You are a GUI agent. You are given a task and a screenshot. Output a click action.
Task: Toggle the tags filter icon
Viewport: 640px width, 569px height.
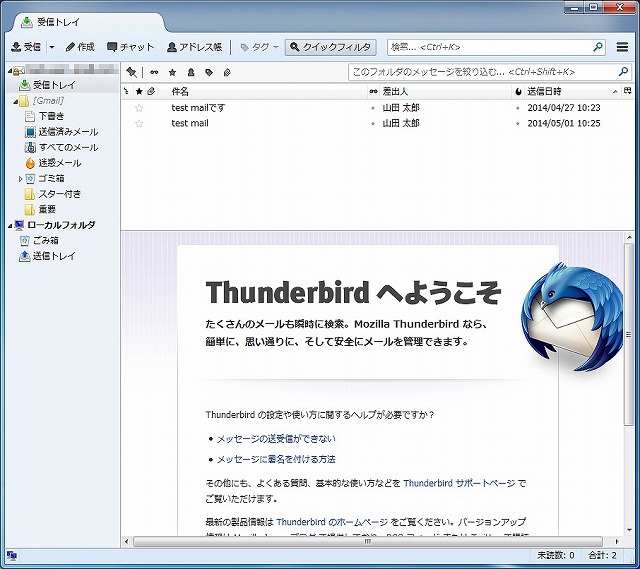(x=209, y=72)
